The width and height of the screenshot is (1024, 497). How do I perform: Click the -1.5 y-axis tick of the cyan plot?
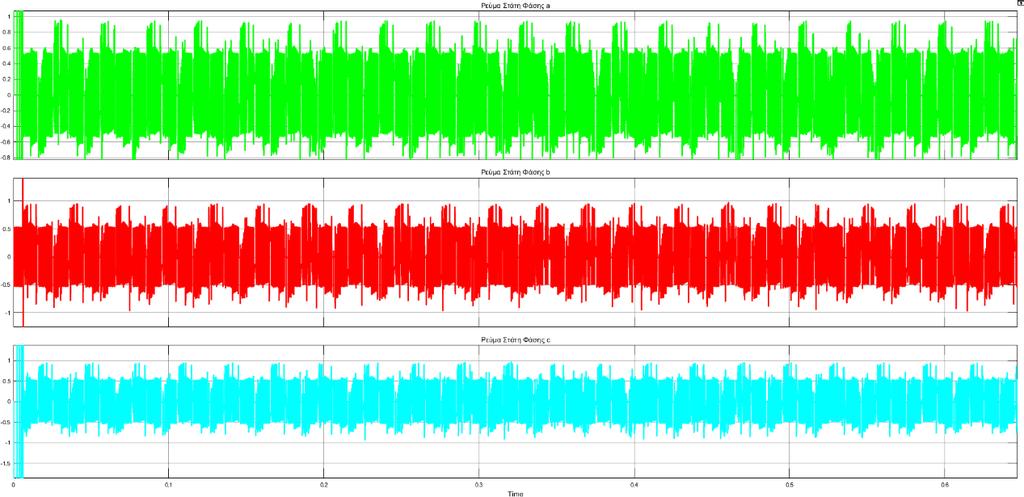click(6, 464)
